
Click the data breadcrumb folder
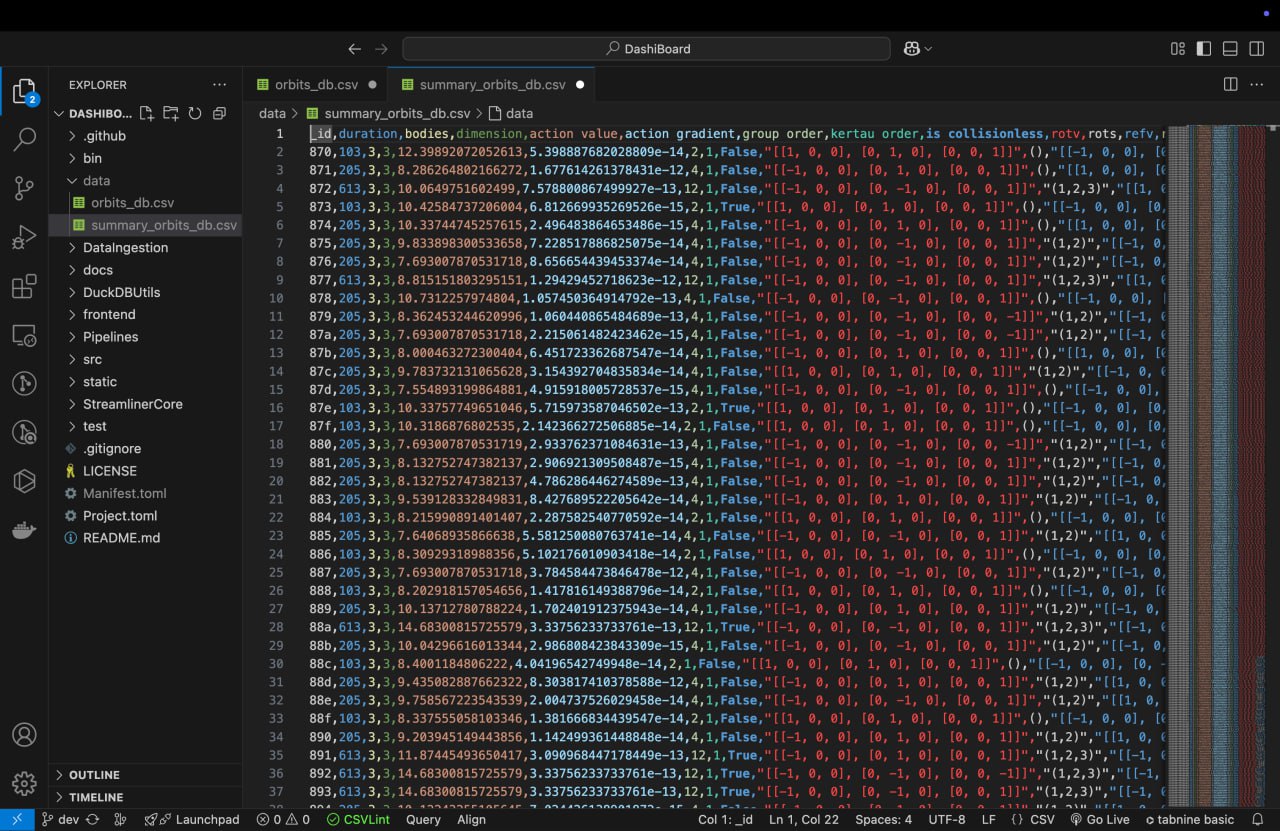[271, 113]
